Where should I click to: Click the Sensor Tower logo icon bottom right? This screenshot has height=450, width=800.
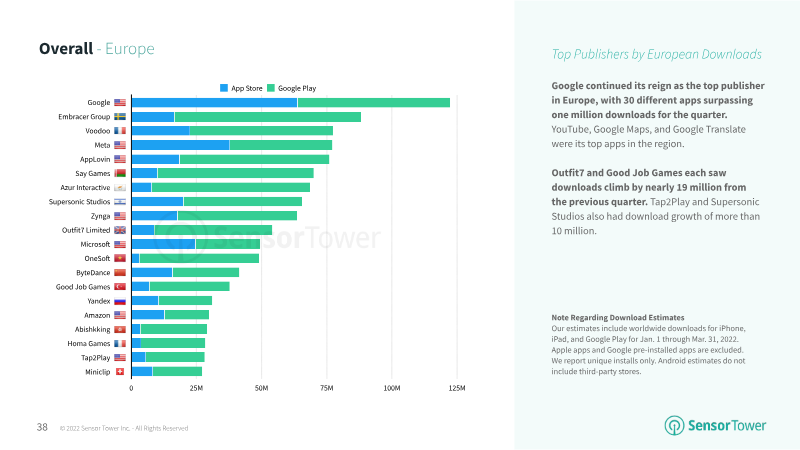point(674,426)
